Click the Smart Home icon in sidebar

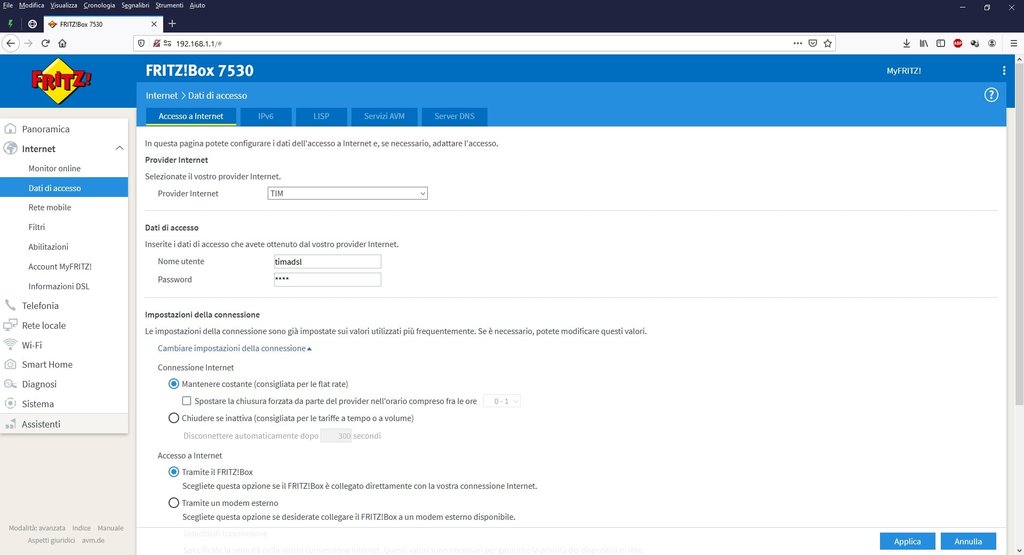(10, 364)
